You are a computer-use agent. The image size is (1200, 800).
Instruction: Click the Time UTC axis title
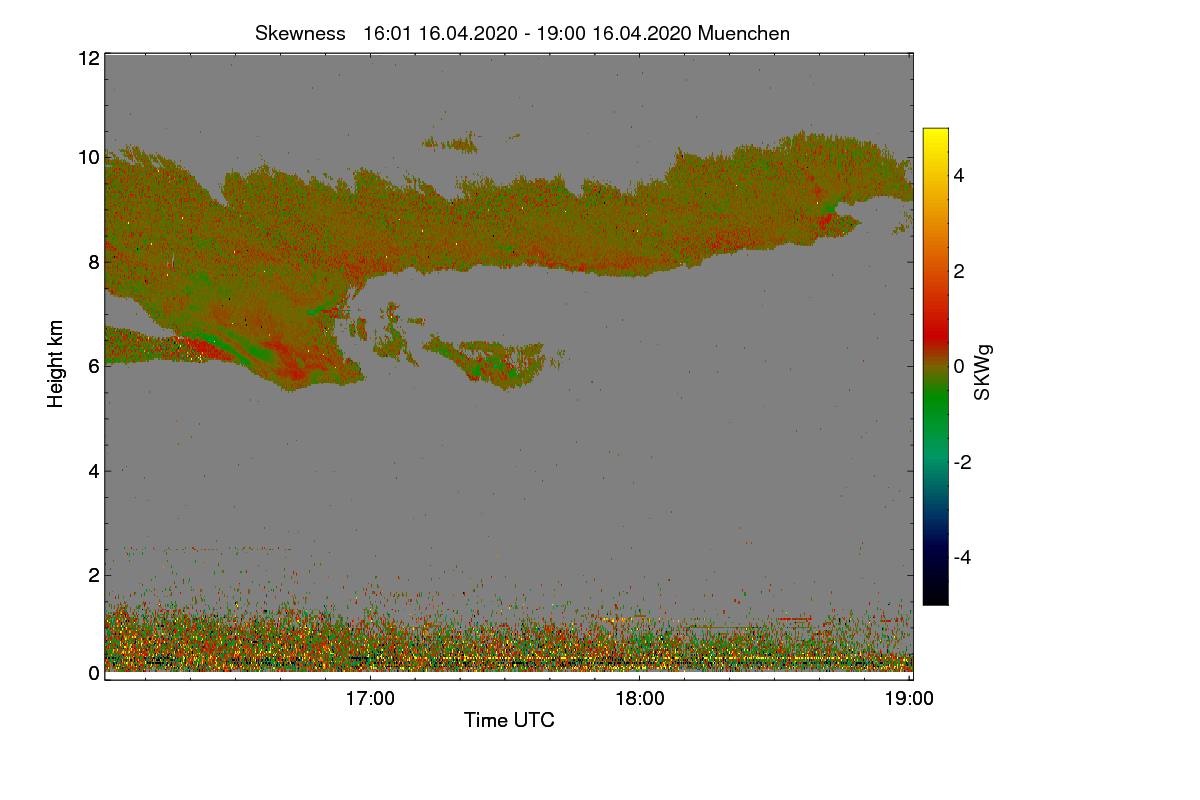click(509, 720)
